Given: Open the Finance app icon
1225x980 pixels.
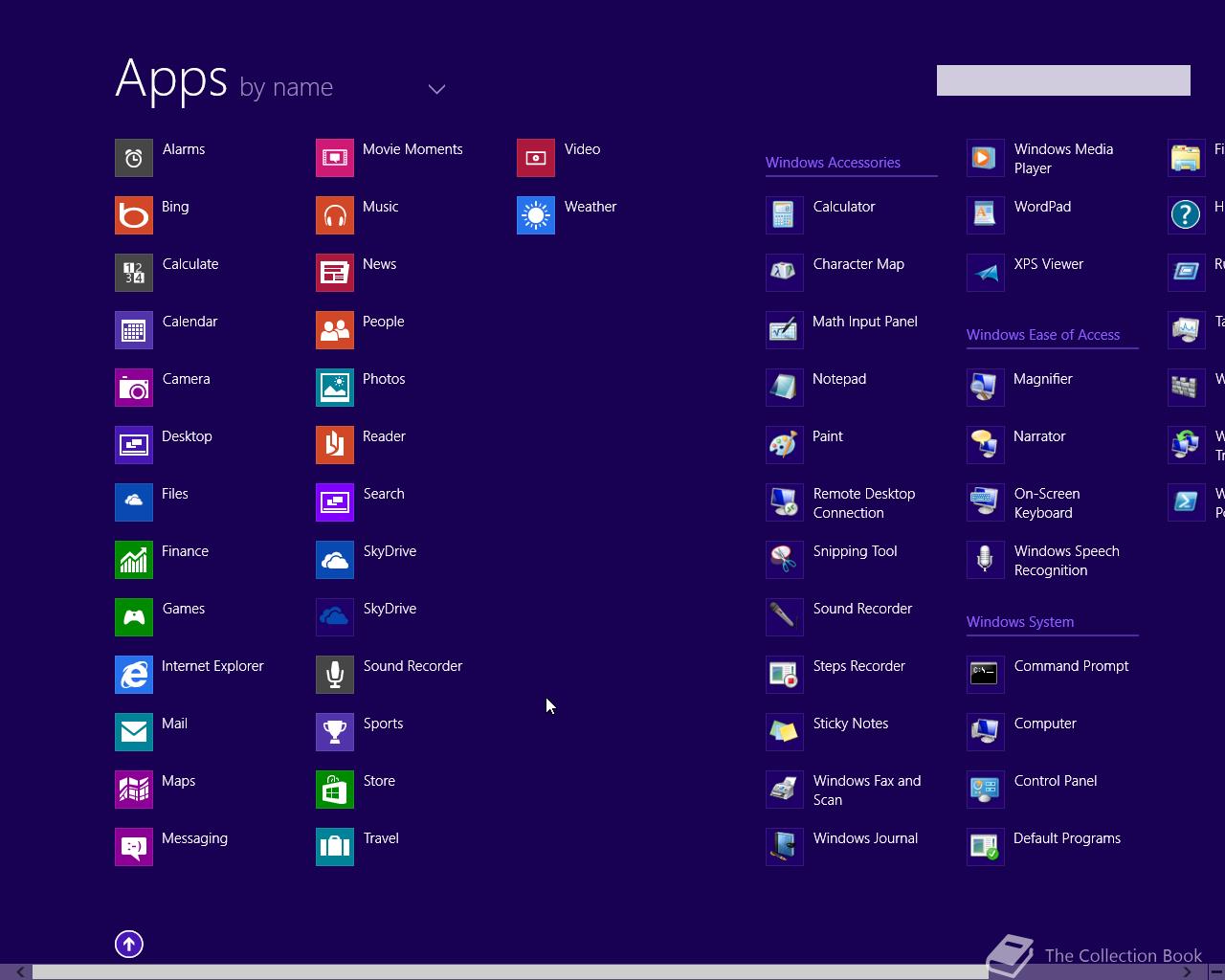Looking at the screenshot, I should pyautogui.click(x=134, y=560).
